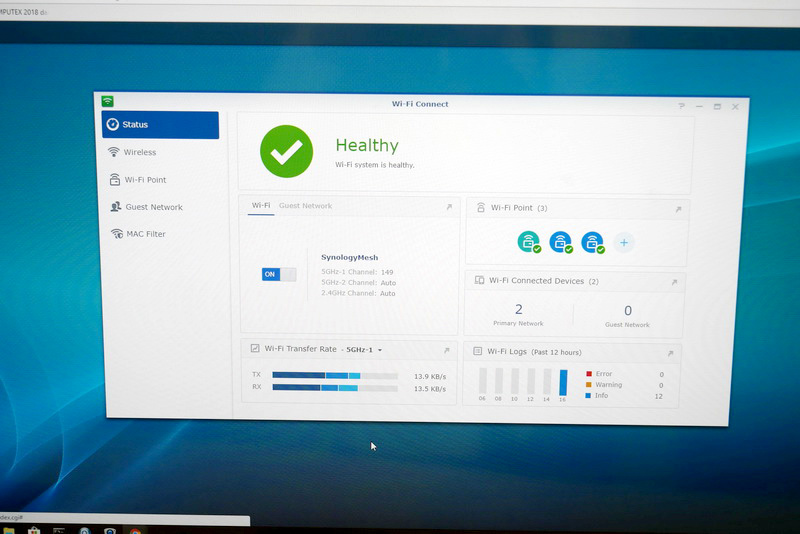Click the Wi-Fi Connect window title

pyautogui.click(x=420, y=104)
